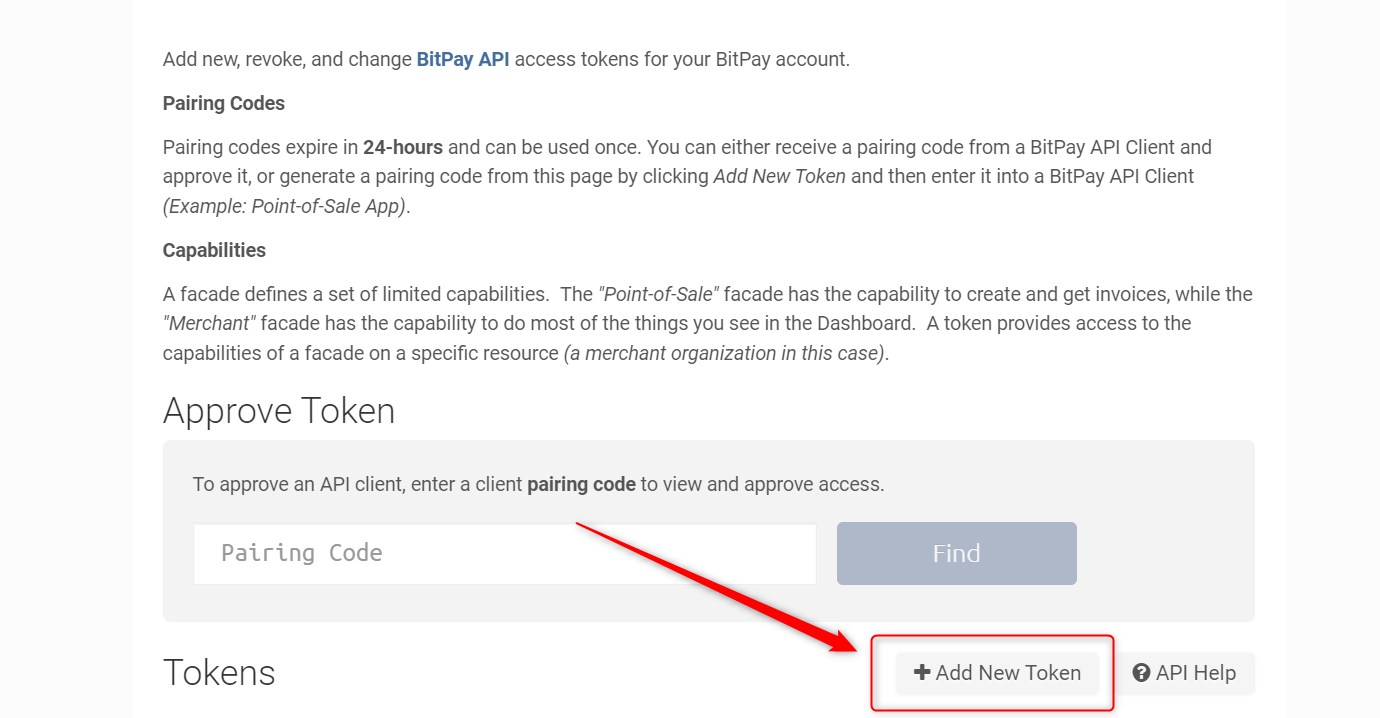
Task: Click the question mark icon beside API Help
Action: [1141, 673]
